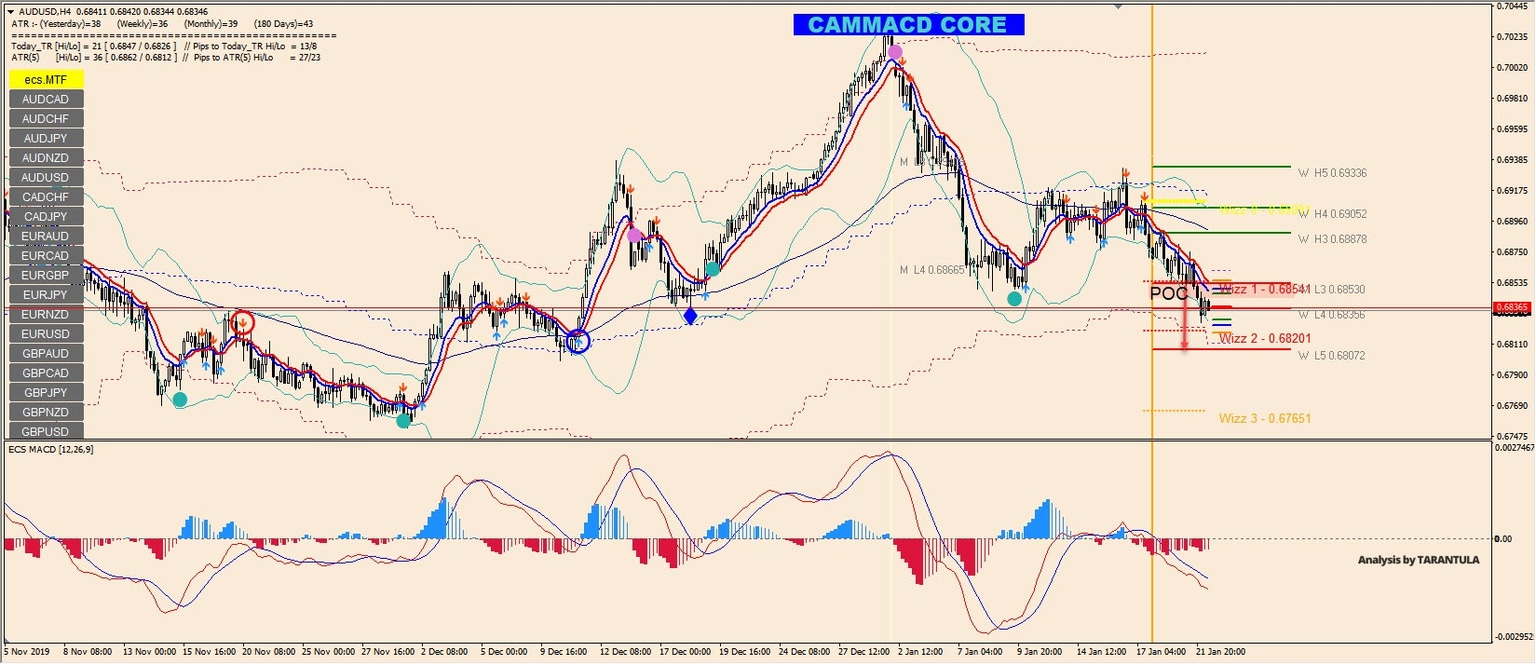Click the CAMMACD CORE title banner

909,23
